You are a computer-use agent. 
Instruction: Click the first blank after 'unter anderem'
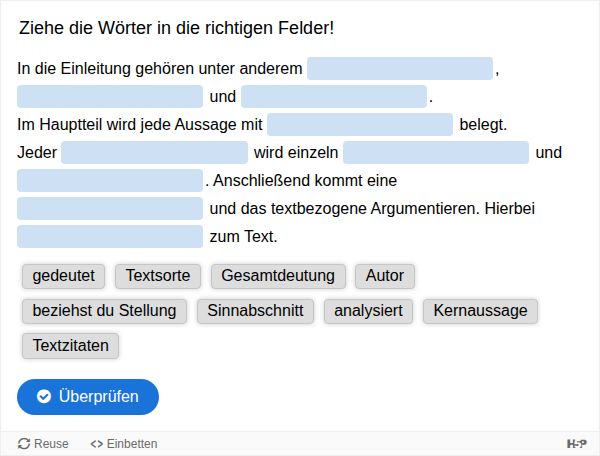(400, 69)
